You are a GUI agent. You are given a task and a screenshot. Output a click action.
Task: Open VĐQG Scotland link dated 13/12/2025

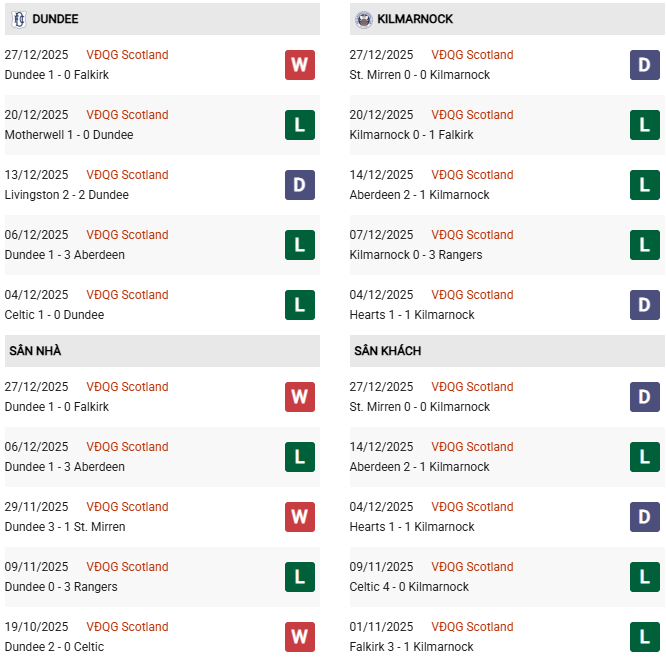point(127,175)
